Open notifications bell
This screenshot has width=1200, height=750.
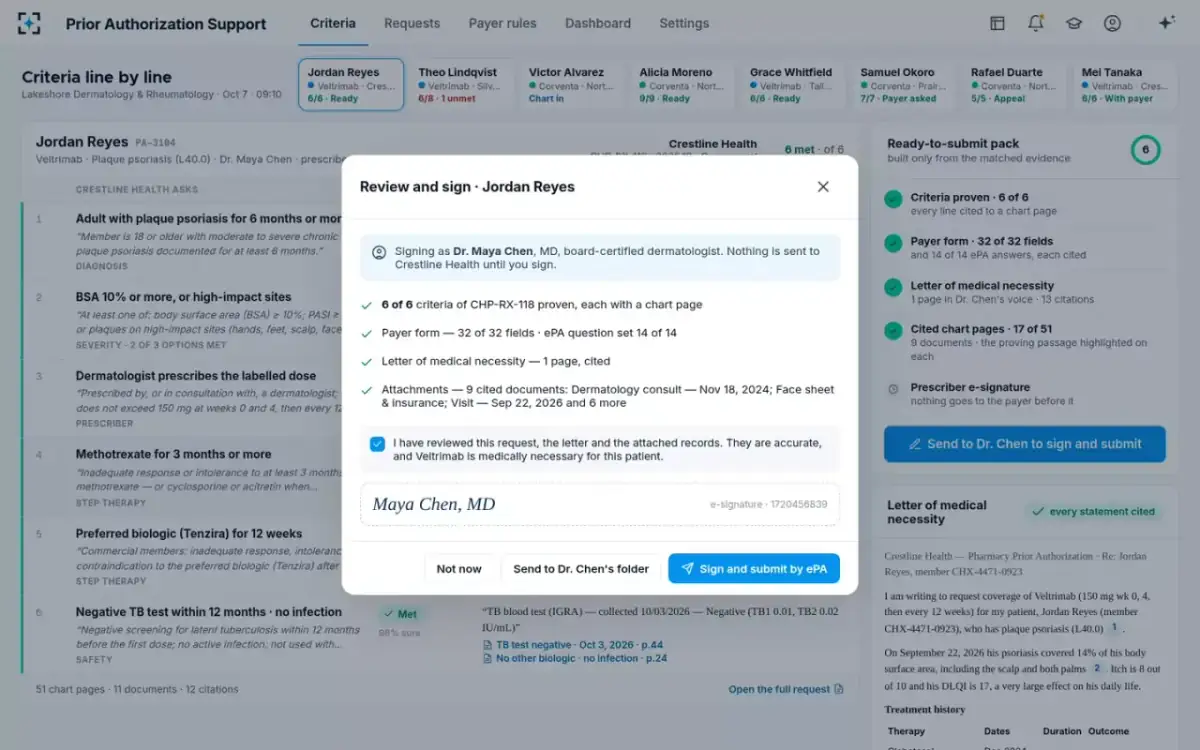click(x=1035, y=23)
